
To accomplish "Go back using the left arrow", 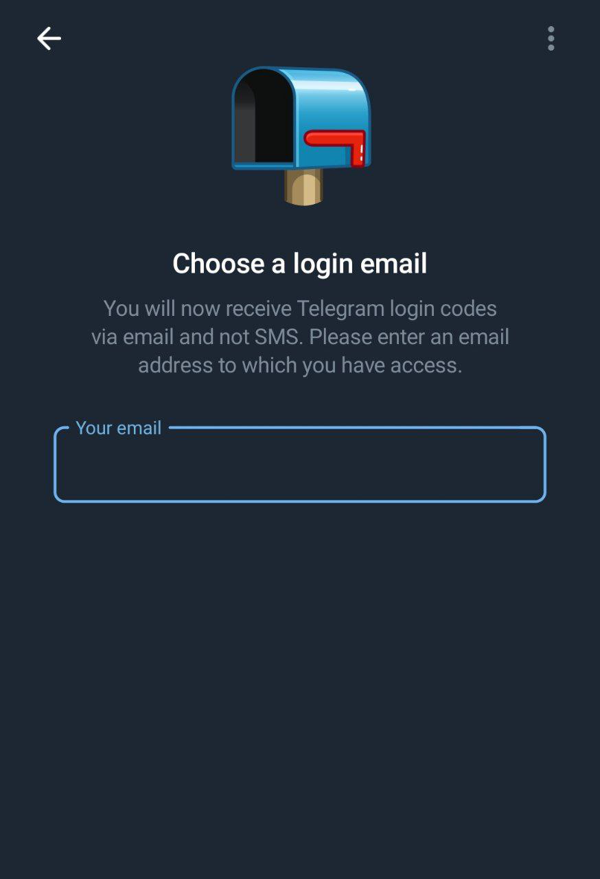I will (x=49, y=39).
